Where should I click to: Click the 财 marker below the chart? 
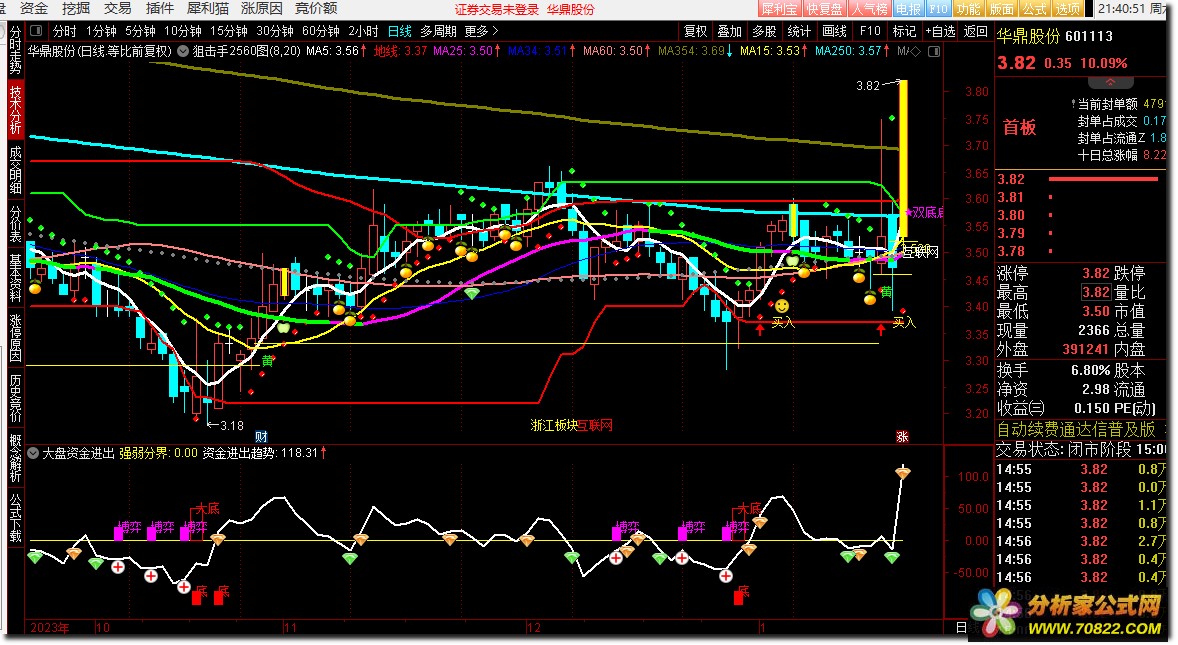tap(261, 437)
